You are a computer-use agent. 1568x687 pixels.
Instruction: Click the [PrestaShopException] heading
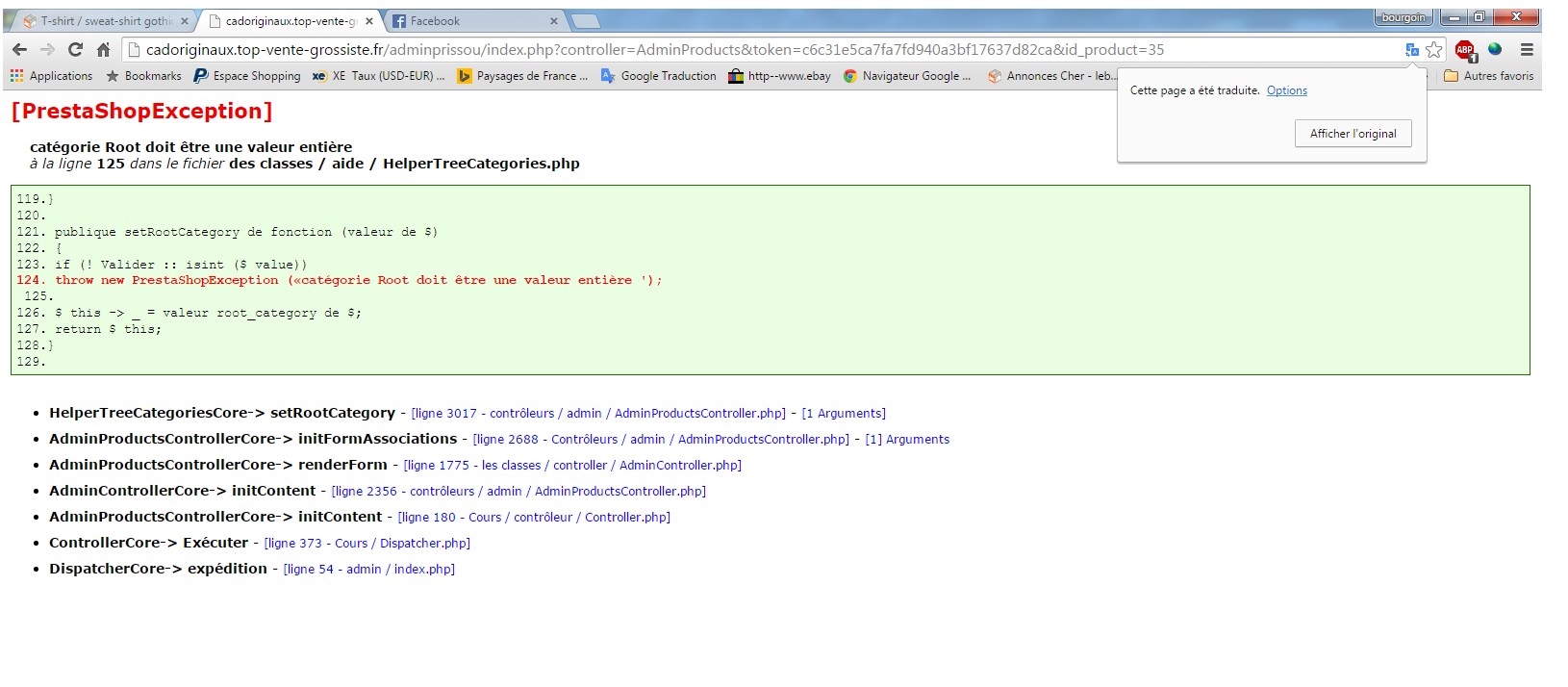click(x=141, y=112)
